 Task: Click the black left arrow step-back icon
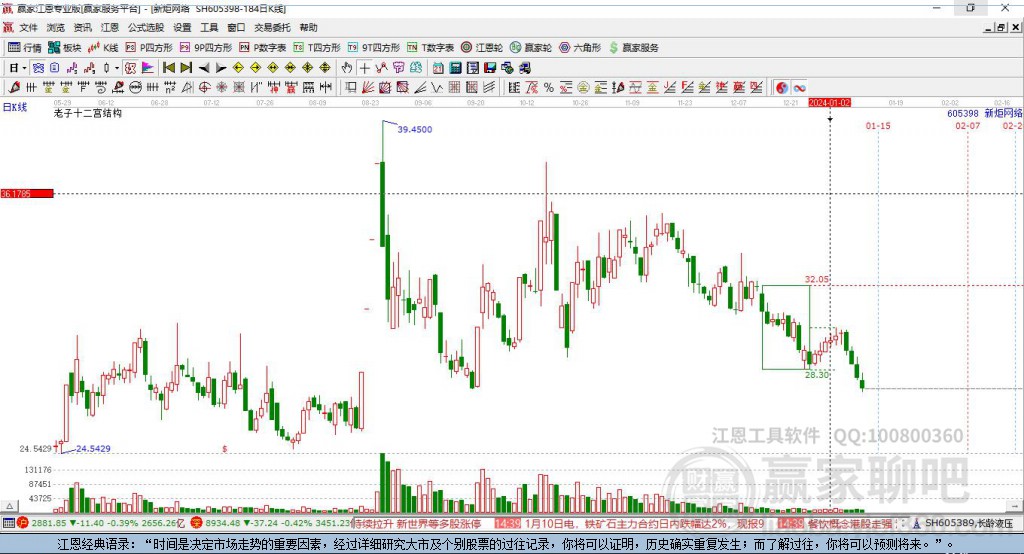point(204,68)
